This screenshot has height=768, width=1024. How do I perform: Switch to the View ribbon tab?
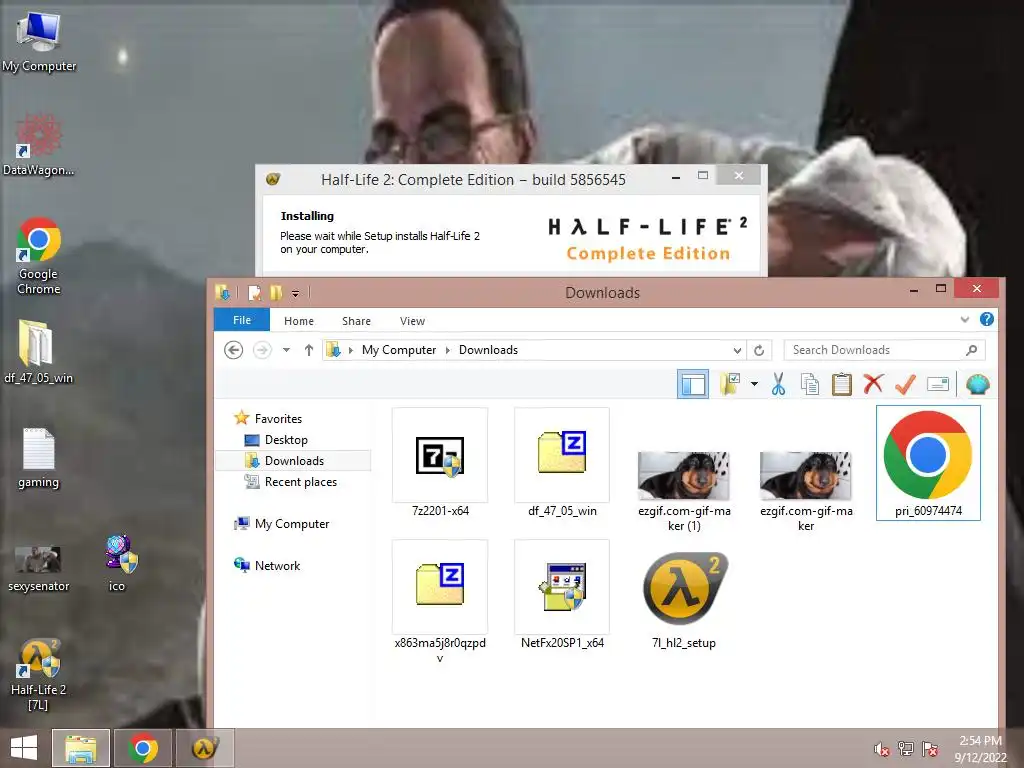[x=412, y=321]
